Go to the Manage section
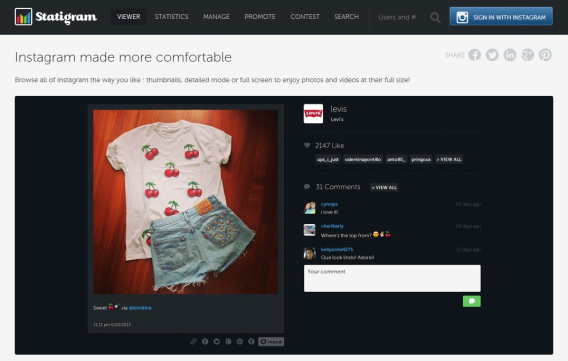Viewport: 568px width, 361px height. (x=216, y=17)
